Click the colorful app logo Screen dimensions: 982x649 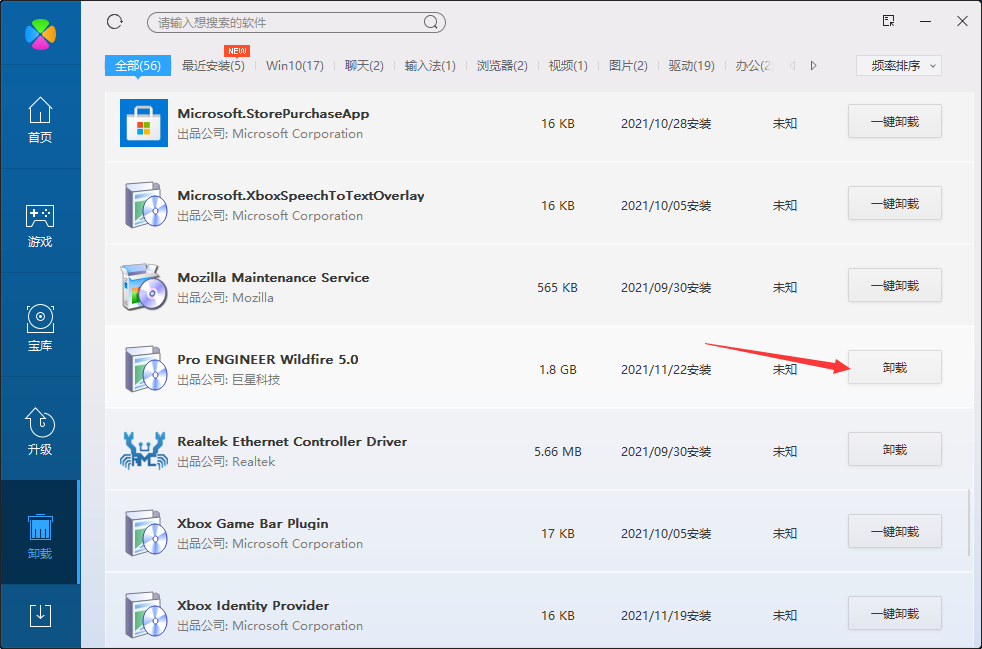tap(40, 33)
